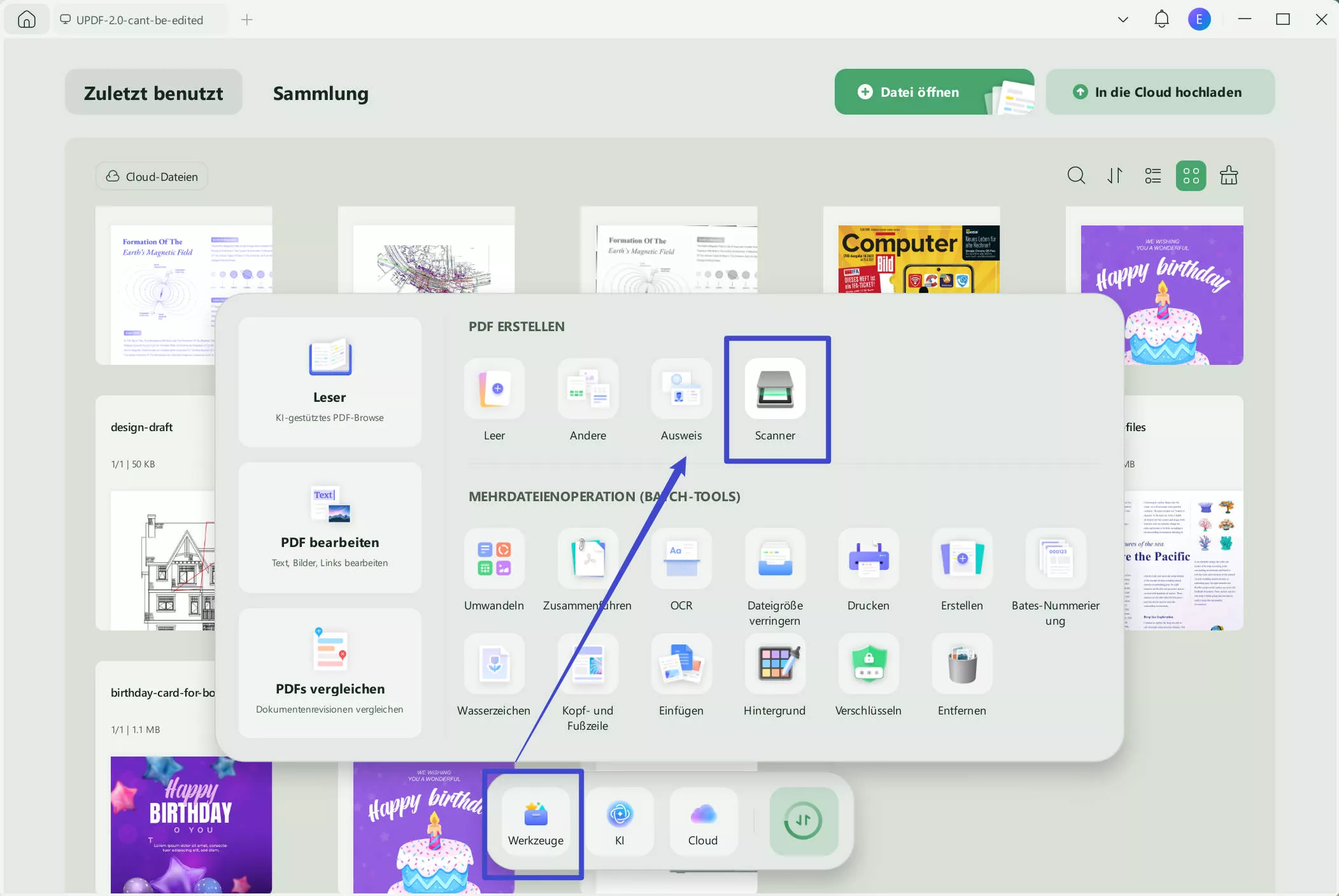Screen dimensions: 1339x896
Task: Switch to the Sammlung tab
Action: tap(320, 93)
